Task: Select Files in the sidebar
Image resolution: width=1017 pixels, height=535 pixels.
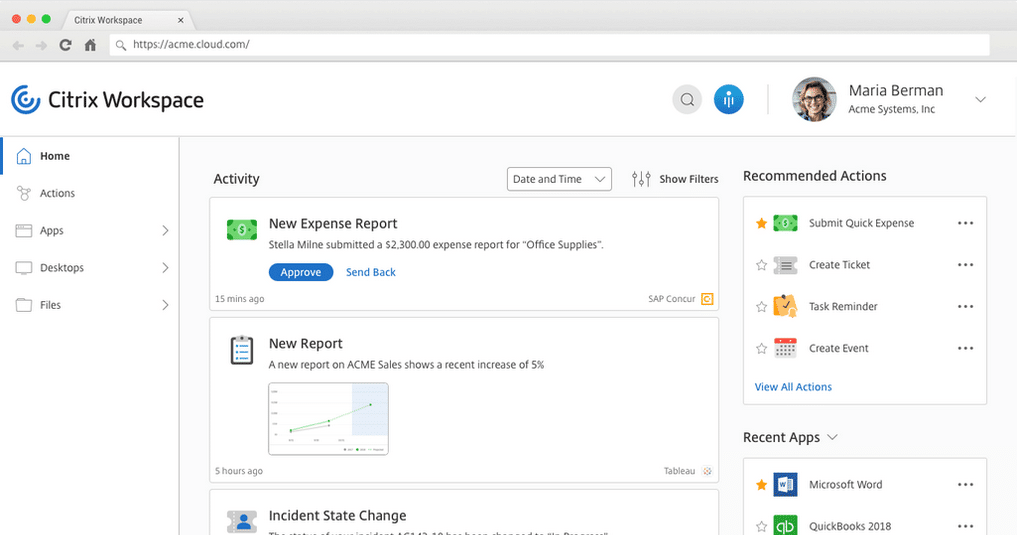Action: (x=90, y=305)
